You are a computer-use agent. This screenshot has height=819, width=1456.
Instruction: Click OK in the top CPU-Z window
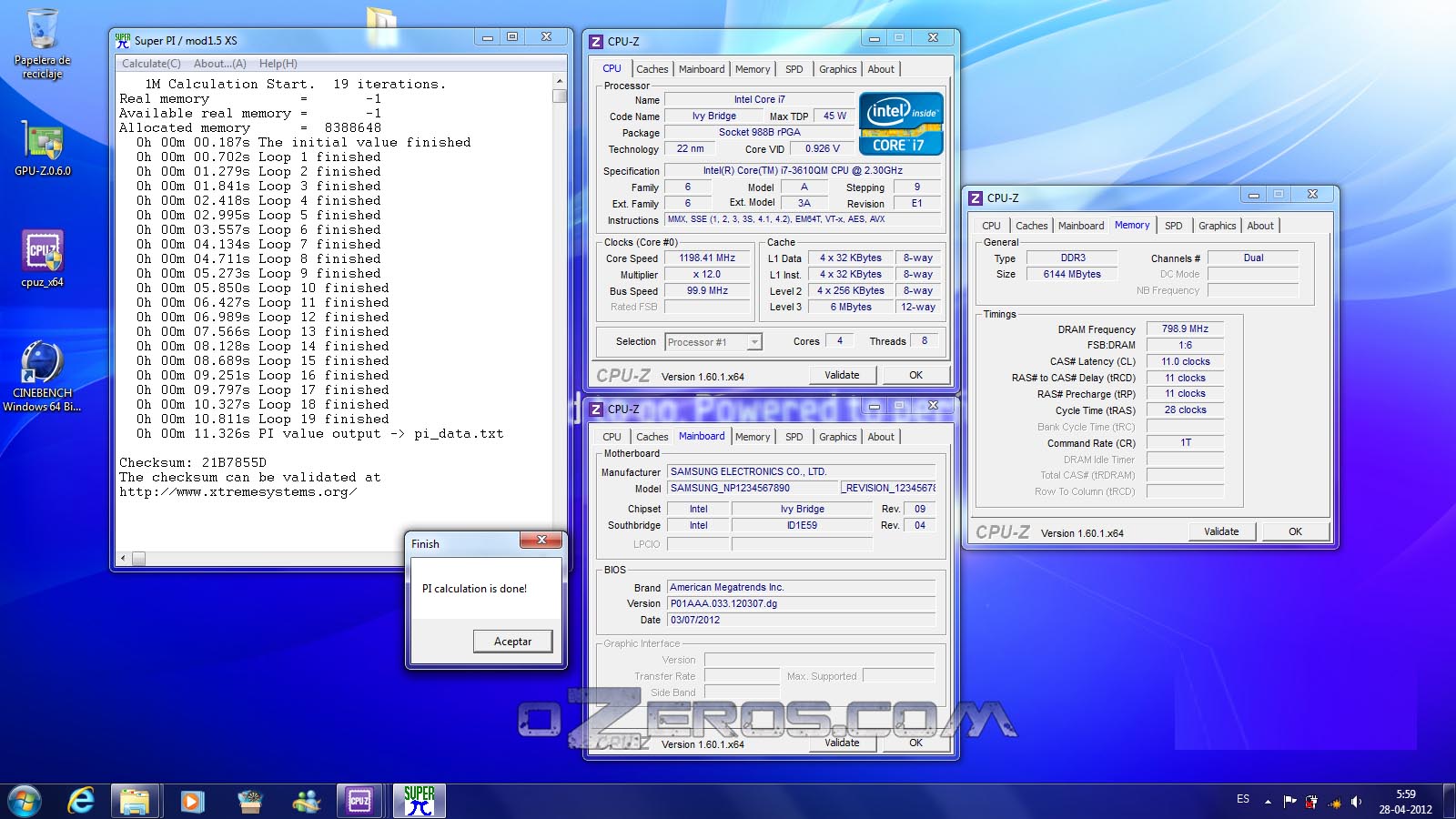(x=915, y=375)
